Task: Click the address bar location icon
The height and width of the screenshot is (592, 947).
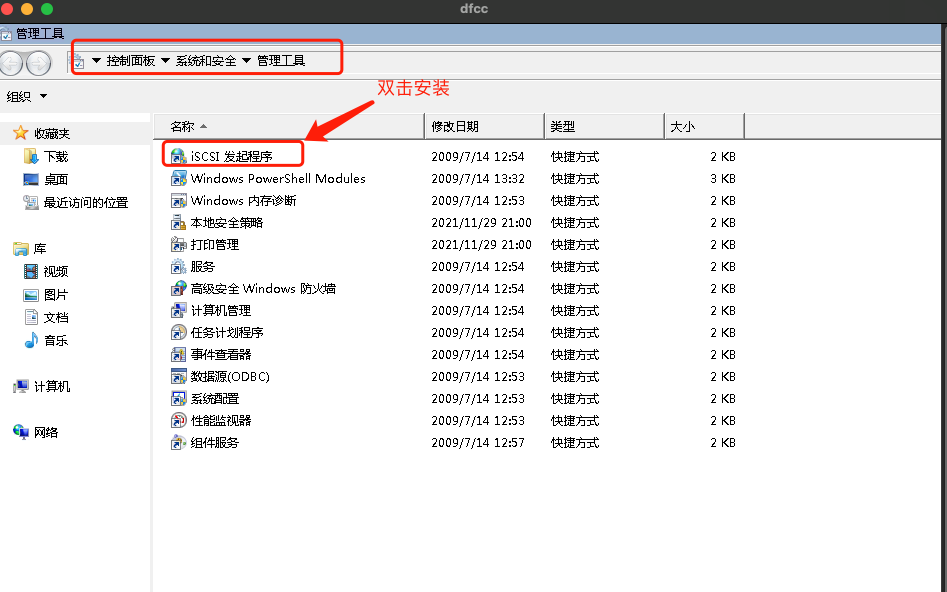Action: pyautogui.click(x=77, y=60)
